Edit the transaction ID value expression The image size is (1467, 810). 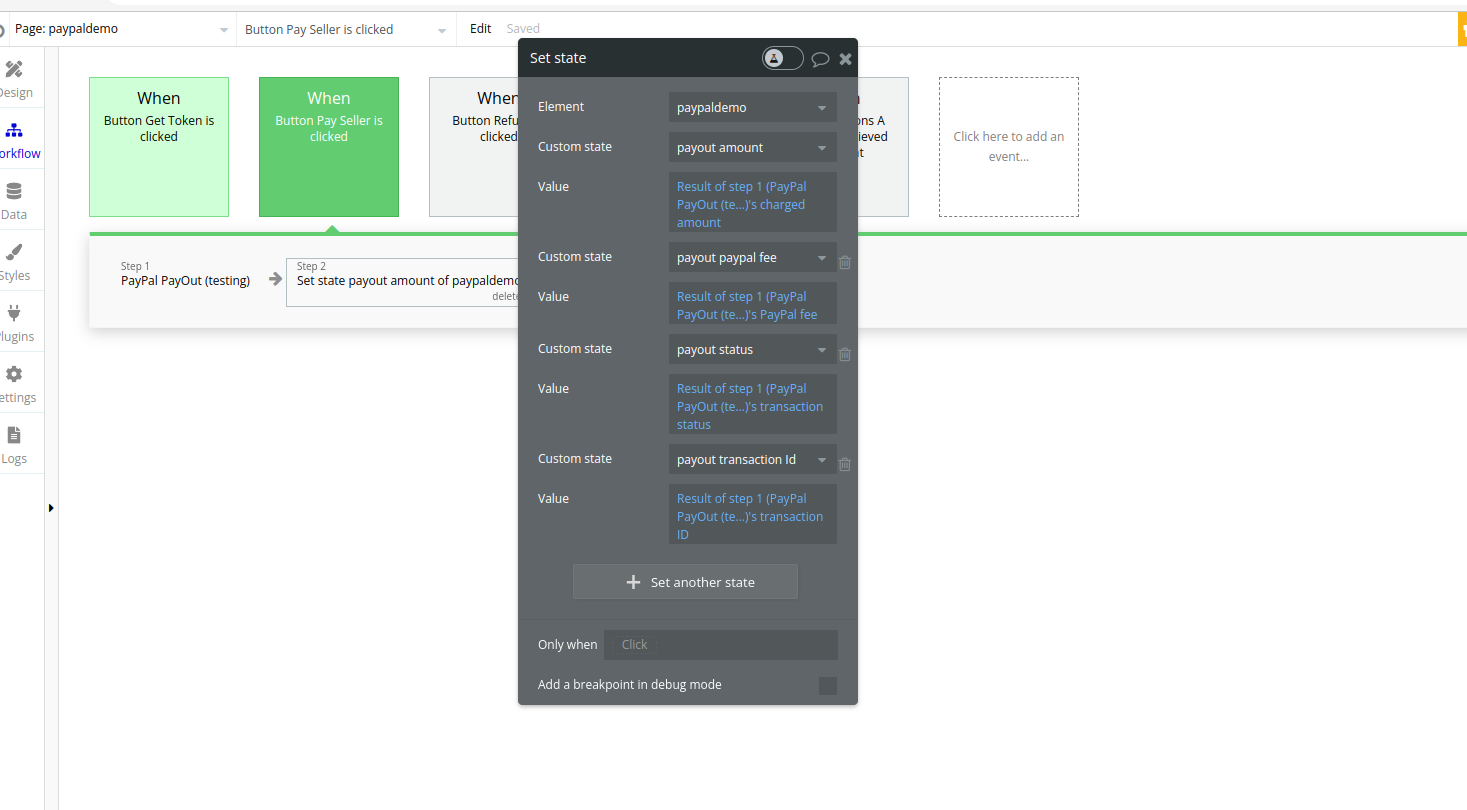[x=753, y=515]
